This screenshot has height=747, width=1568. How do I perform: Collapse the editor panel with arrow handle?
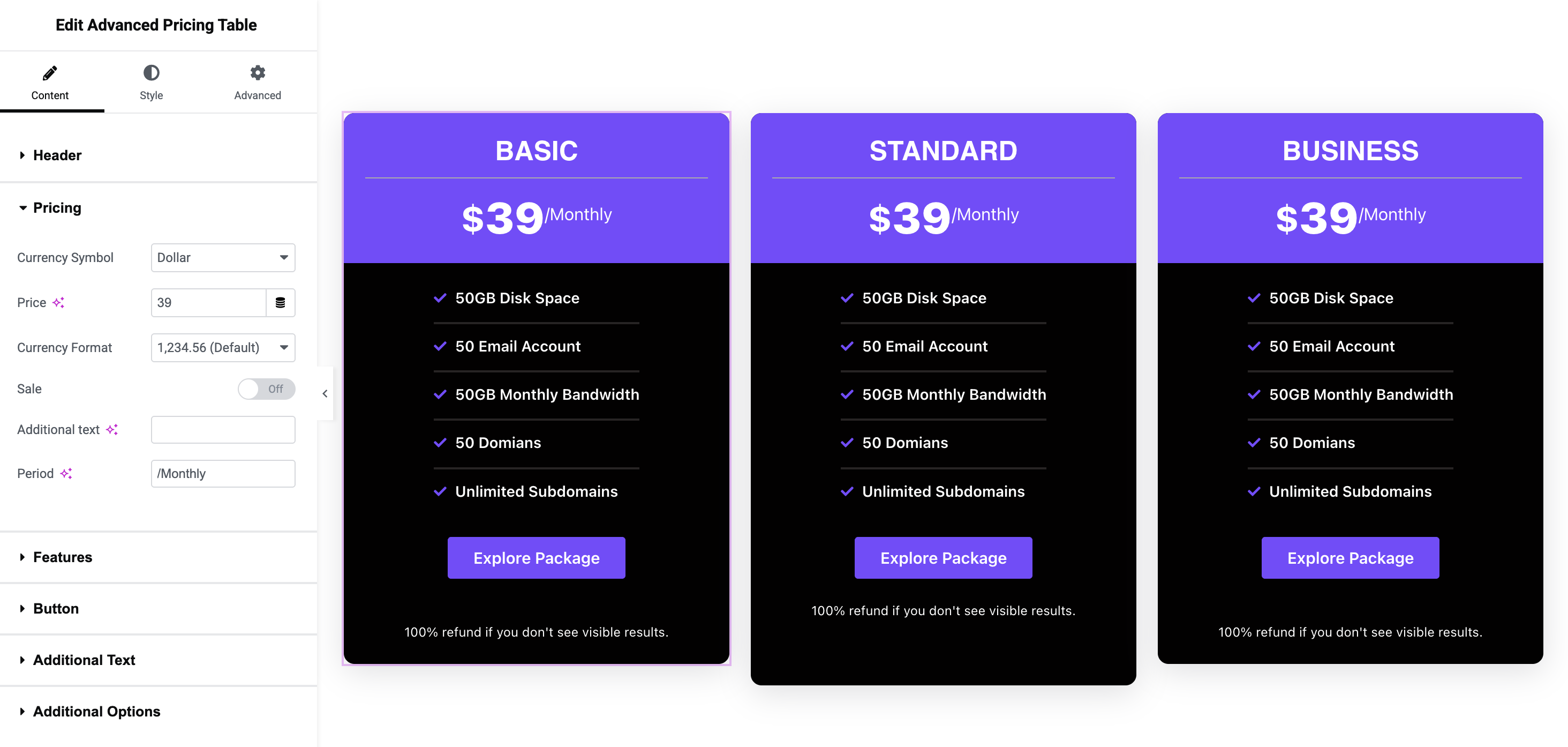click(325, 394)
